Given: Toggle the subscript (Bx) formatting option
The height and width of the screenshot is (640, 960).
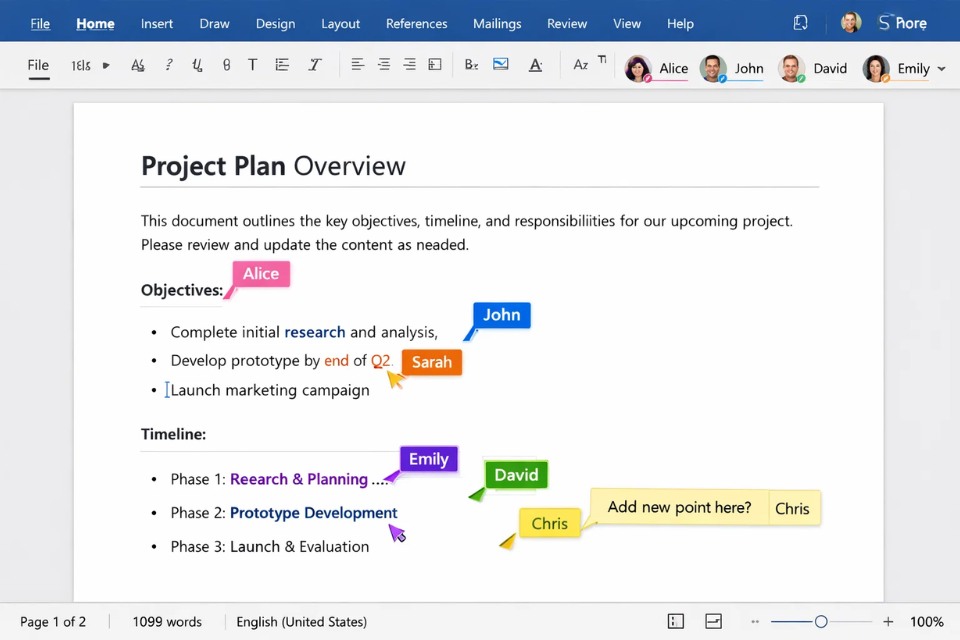Looking at the screenshot, I should [x=471, y=65].
